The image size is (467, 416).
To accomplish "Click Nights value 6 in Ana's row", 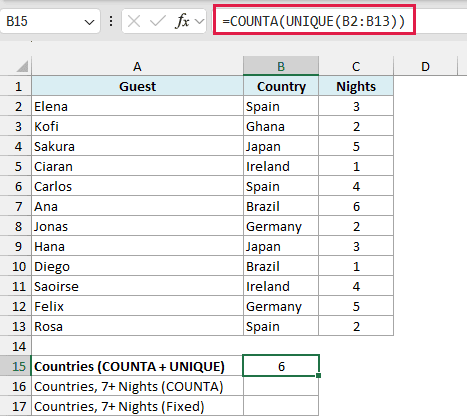I will pyautogui.click(x=356, y=206).
